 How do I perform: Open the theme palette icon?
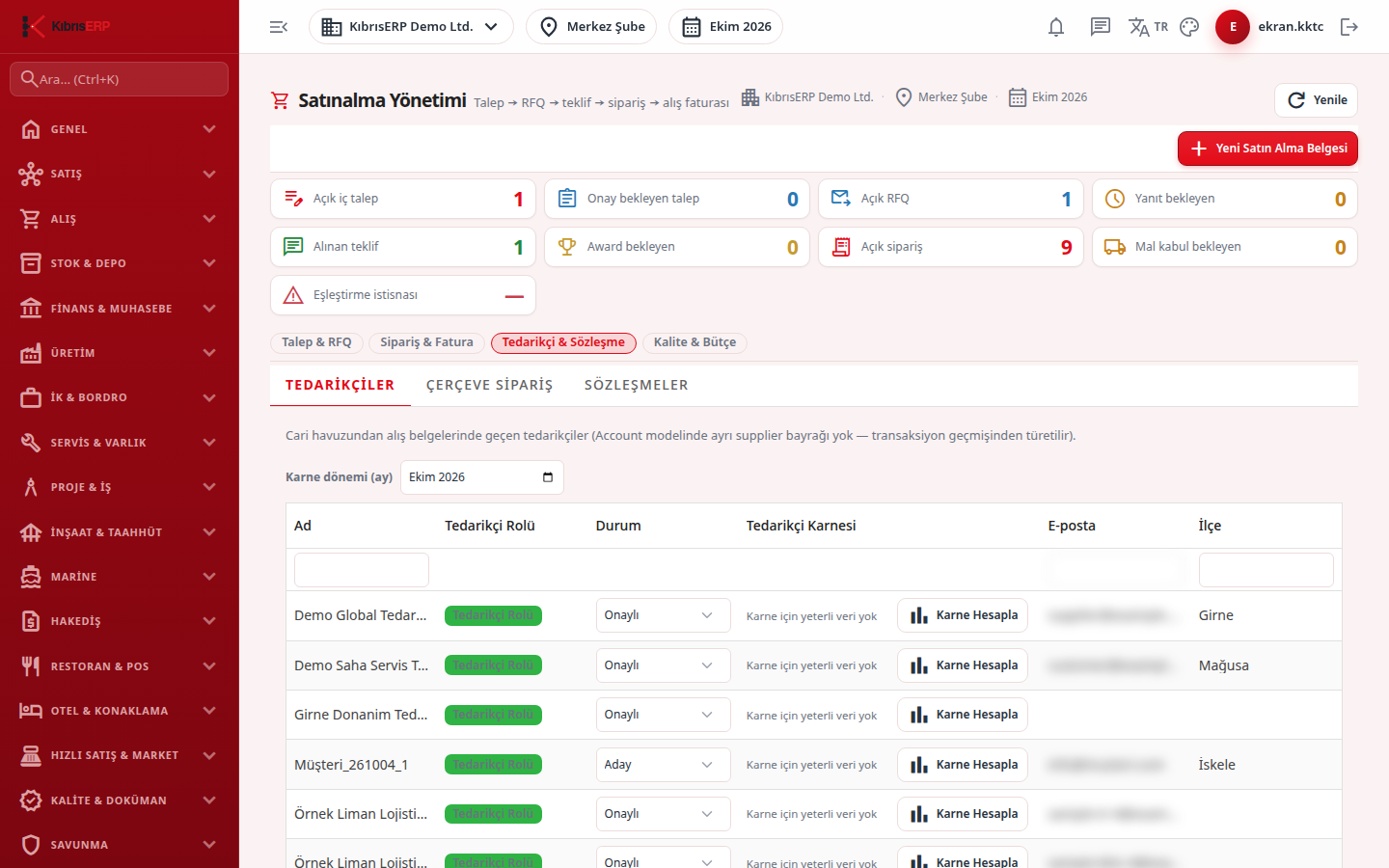click(1189, 27)
